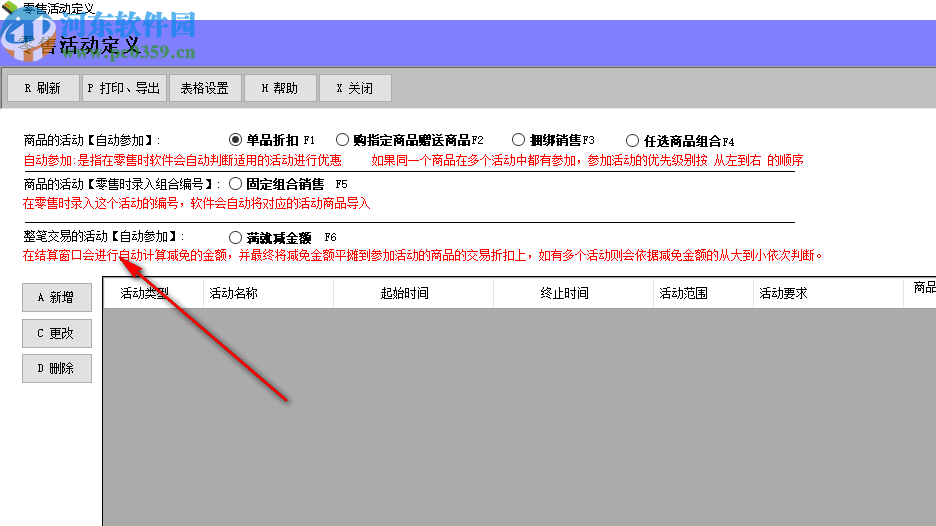Click the red note starting with 在零售时录入这个活动的编号
Image resolution: width=936 pixels, height=526 pixels.
[196, 204]
